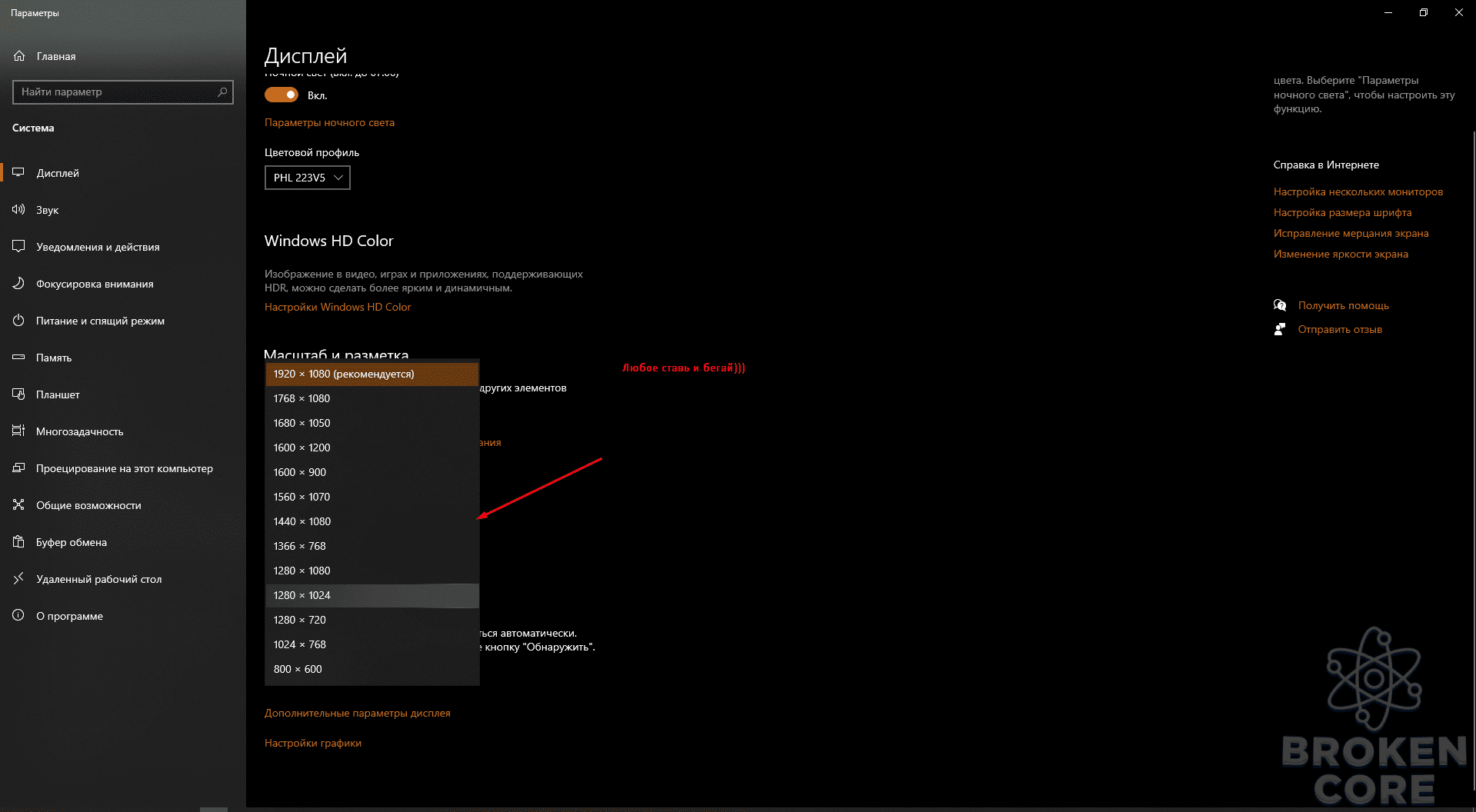Click the Получить помощь chat icon
Image resolution: width=1476 pixels, height=812 pixels.
(1280, 305)
